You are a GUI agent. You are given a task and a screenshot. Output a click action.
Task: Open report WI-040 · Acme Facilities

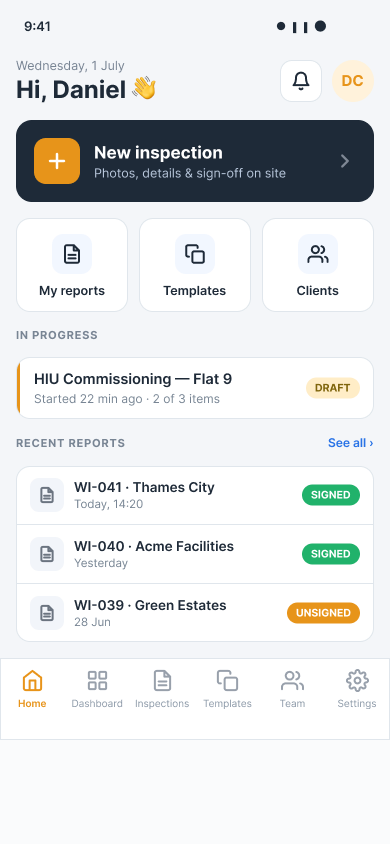point(195,554)
